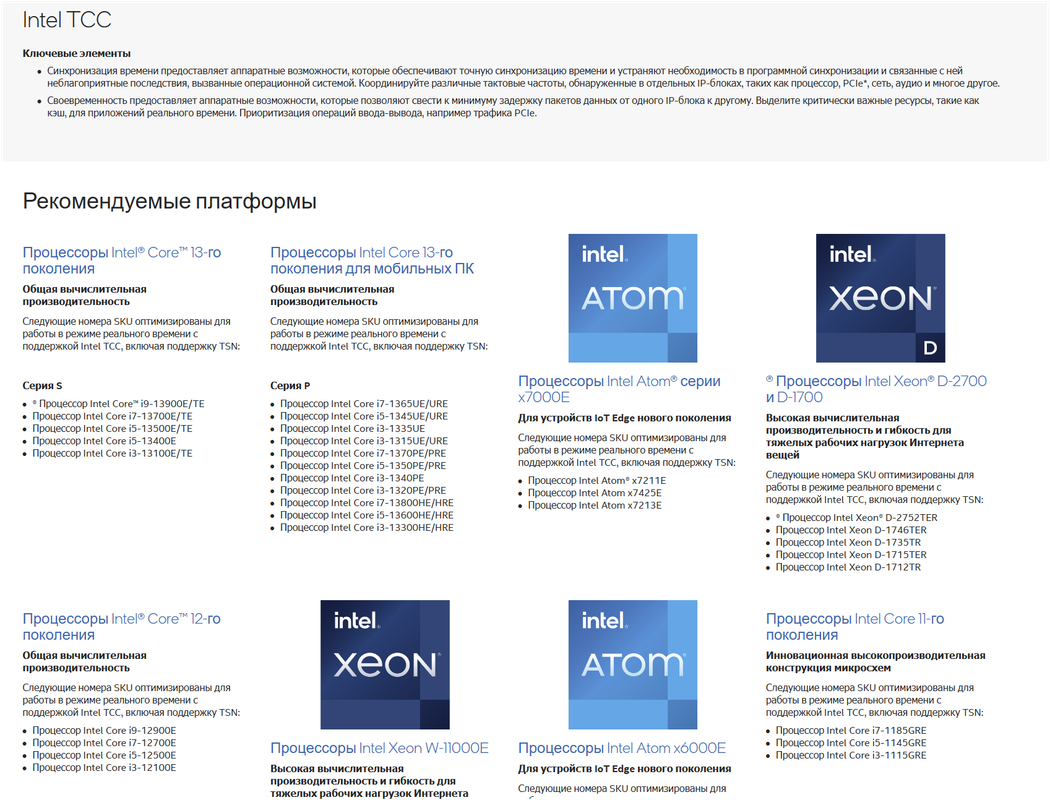Select list item Intel Core i7-13700E/TE
The image size is (1050, 800).
coord(112,416)
